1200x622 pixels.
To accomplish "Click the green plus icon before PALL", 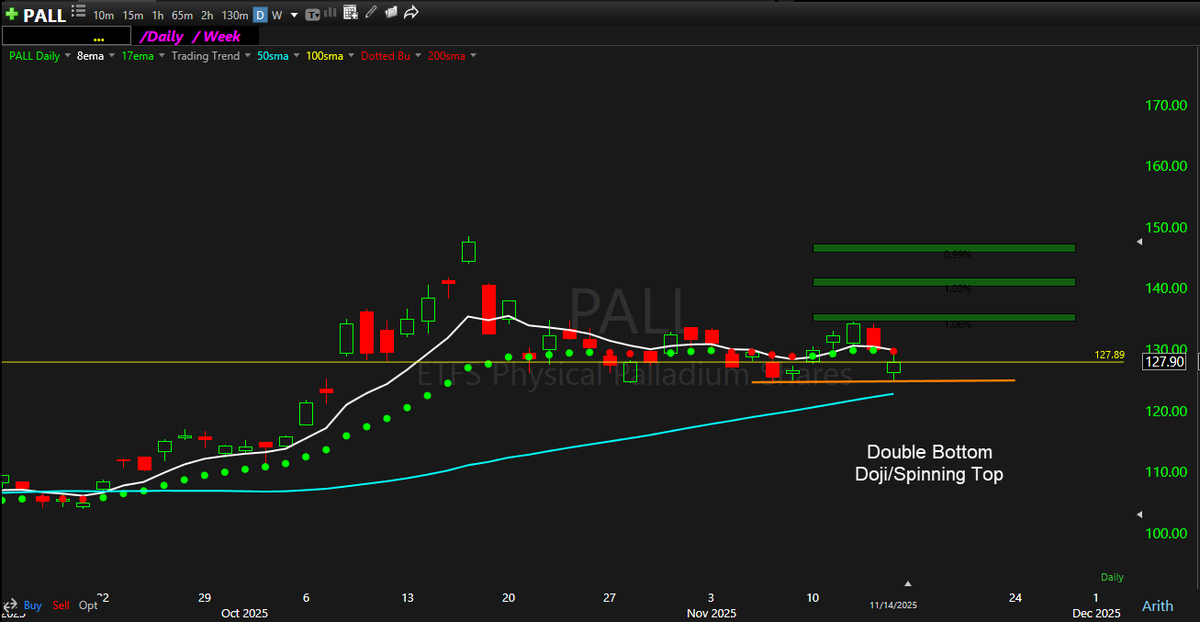I will [x=11, y=13].
